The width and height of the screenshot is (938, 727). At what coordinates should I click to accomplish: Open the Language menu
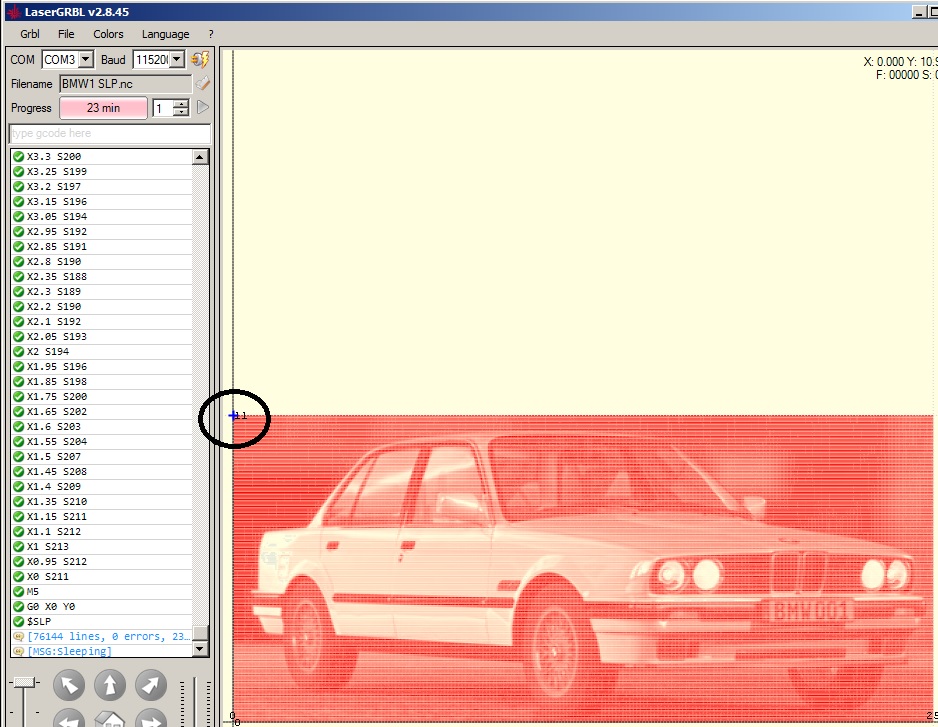tap(165, 34)
